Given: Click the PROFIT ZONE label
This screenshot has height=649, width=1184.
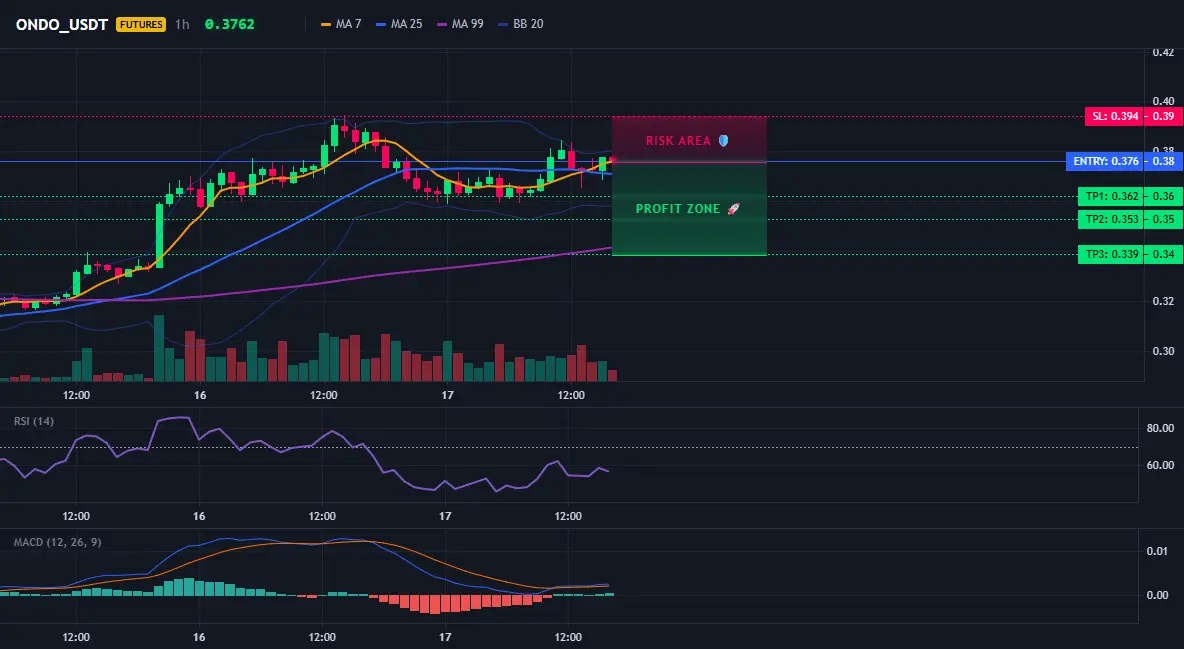Looking at the screenshot, I should pyautogui.click(x=677, y=209).
